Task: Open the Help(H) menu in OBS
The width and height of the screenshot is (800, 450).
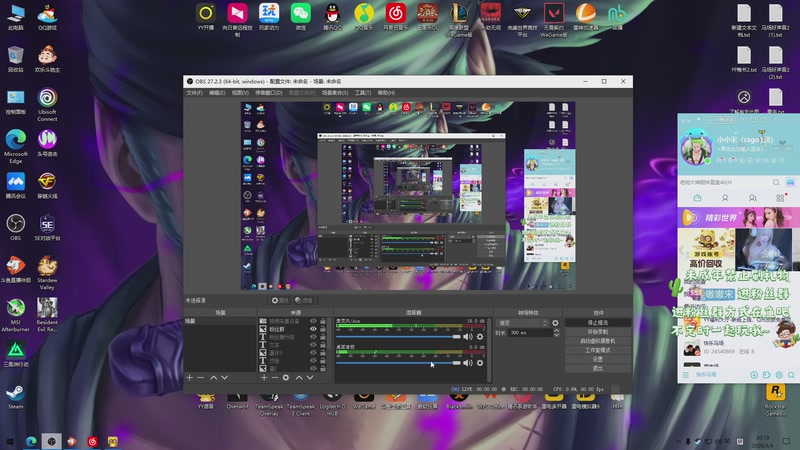Action: point(386,93)
